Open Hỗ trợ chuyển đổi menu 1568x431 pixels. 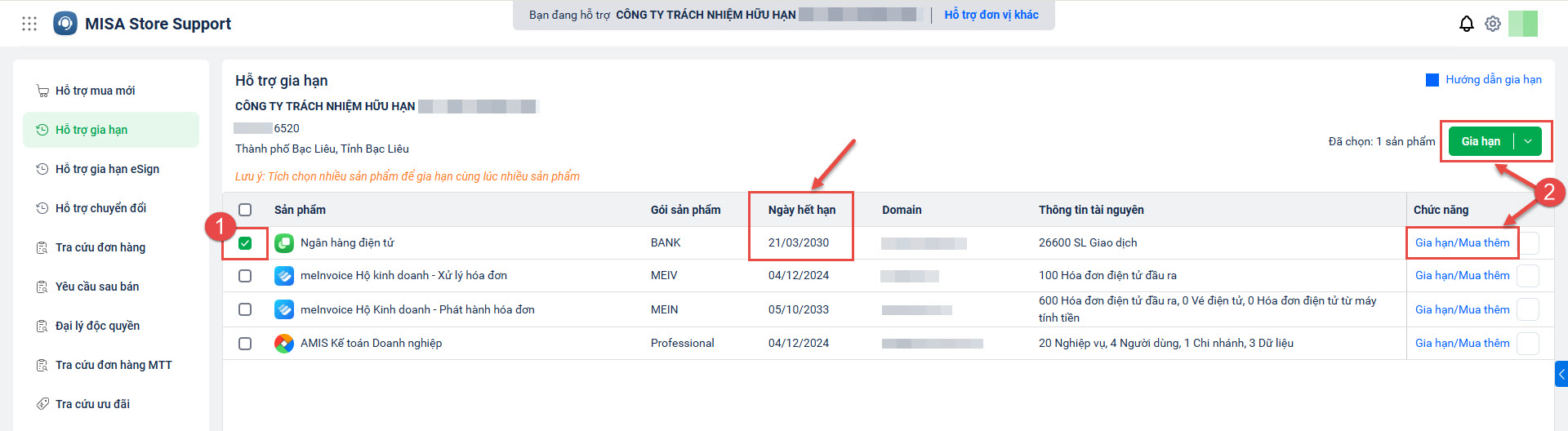tap(111, 208)
